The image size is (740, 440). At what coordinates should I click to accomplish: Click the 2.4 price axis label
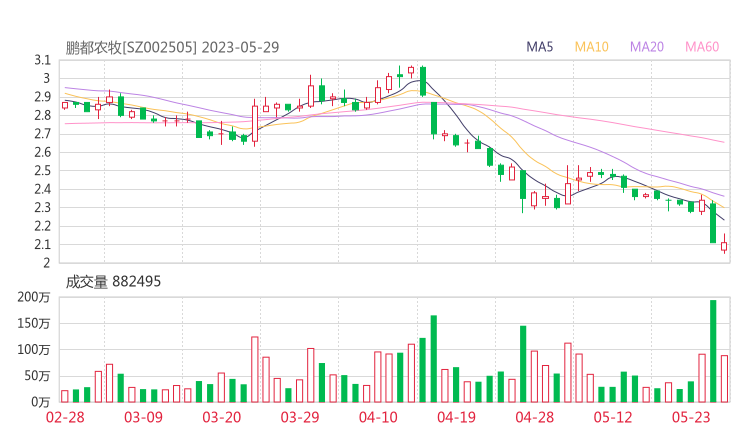[x=42, y=190]
